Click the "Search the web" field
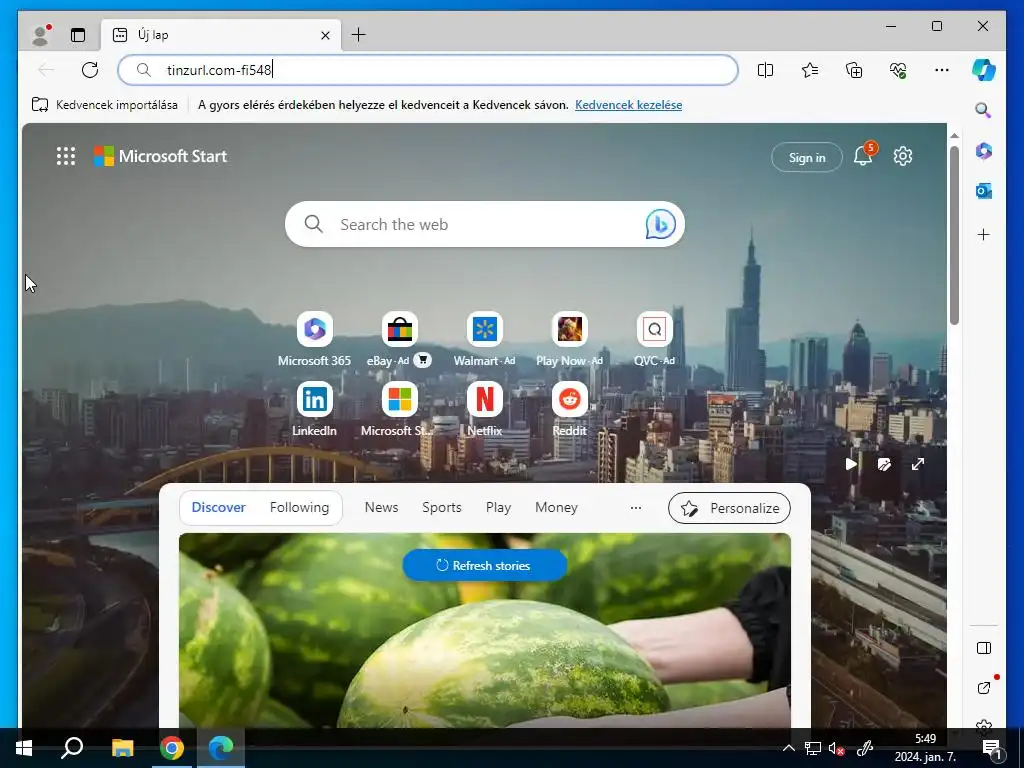The height and width of the screenshot is (768, 1024). tap(485, 224)
